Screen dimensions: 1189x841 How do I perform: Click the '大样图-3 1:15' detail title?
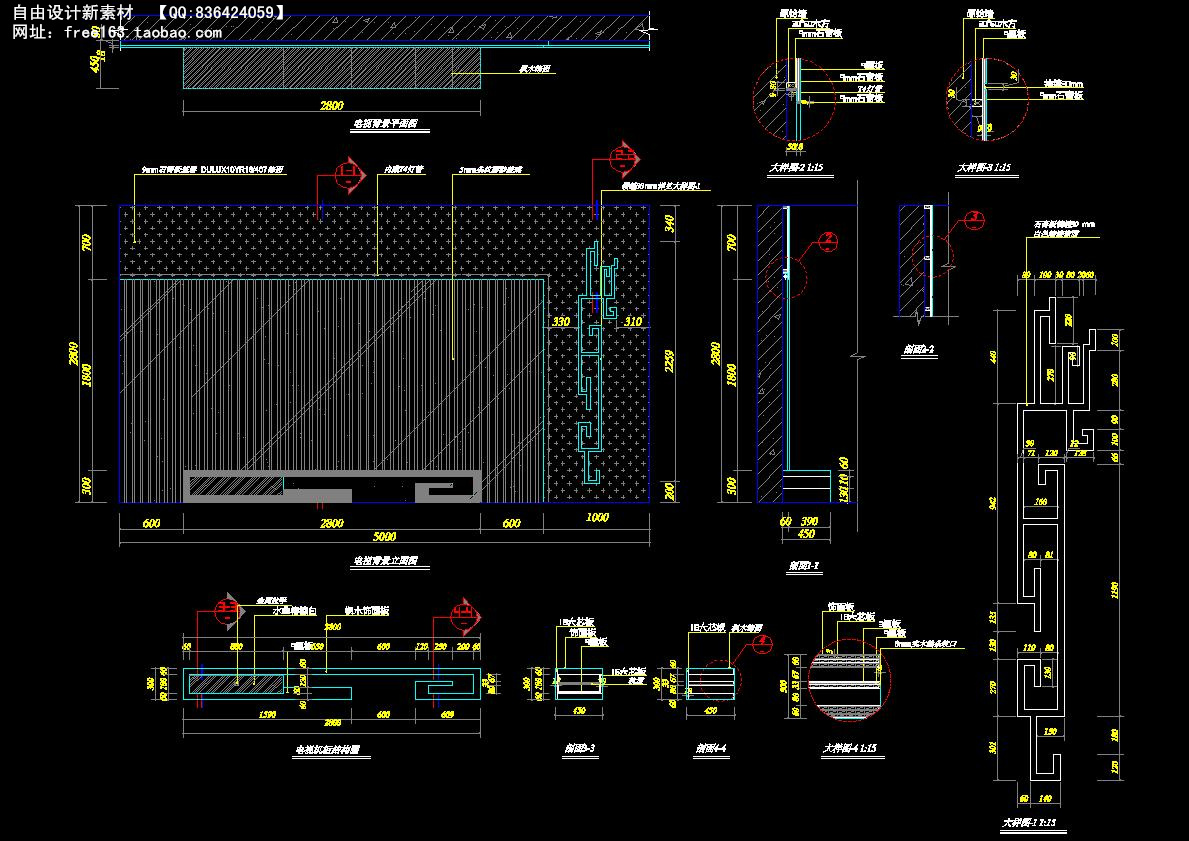point(984,168)
